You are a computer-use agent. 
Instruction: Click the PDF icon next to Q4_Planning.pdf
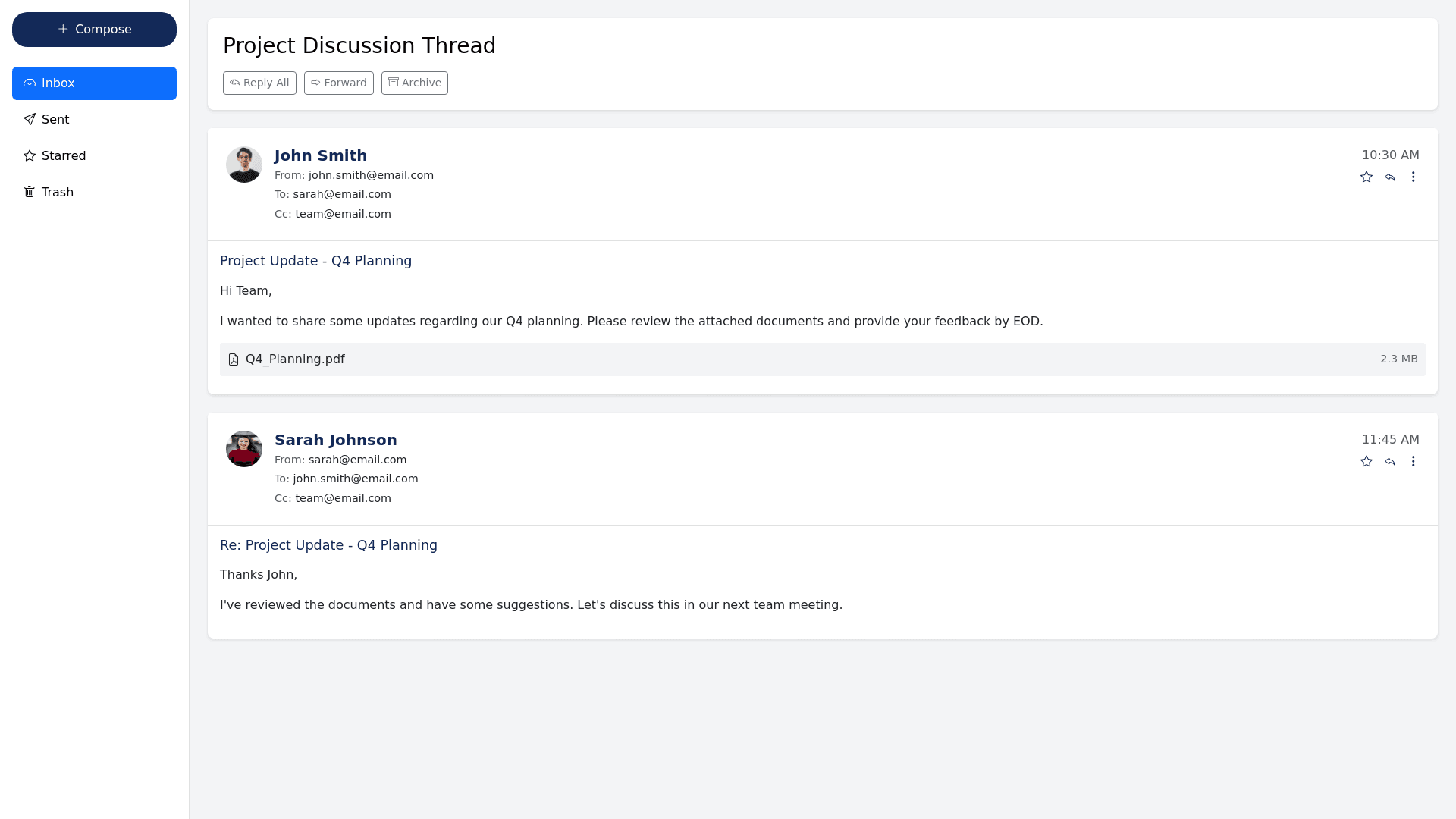234,359
